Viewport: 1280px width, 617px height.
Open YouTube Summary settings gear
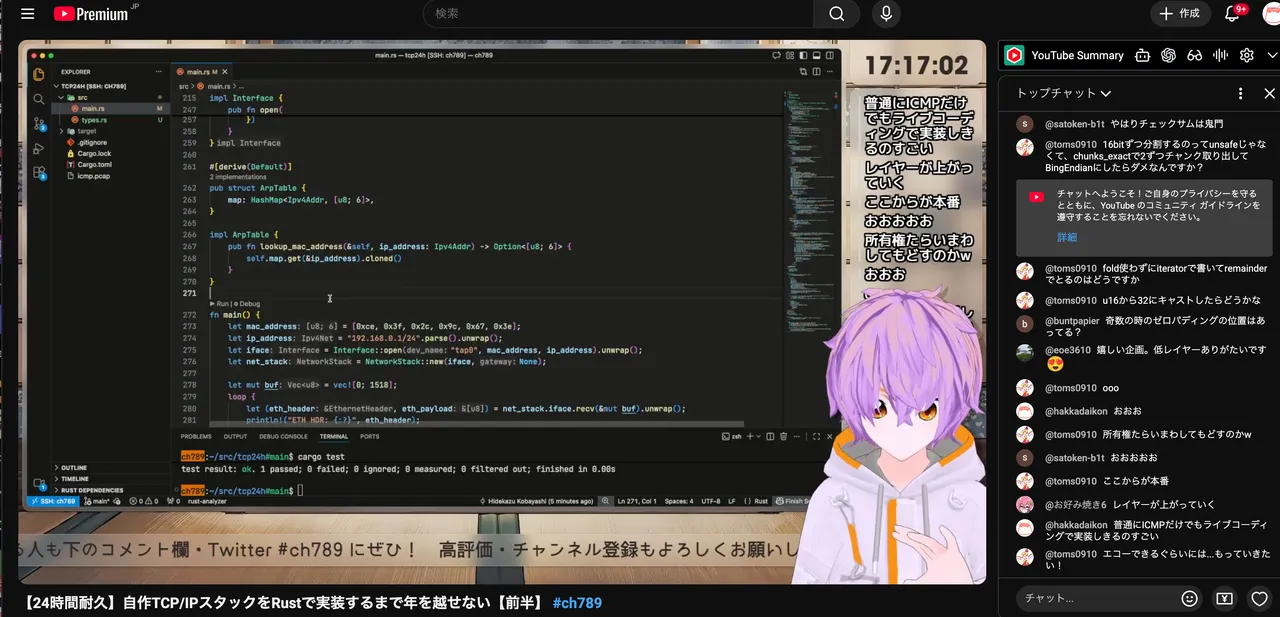click(1246, 56)
